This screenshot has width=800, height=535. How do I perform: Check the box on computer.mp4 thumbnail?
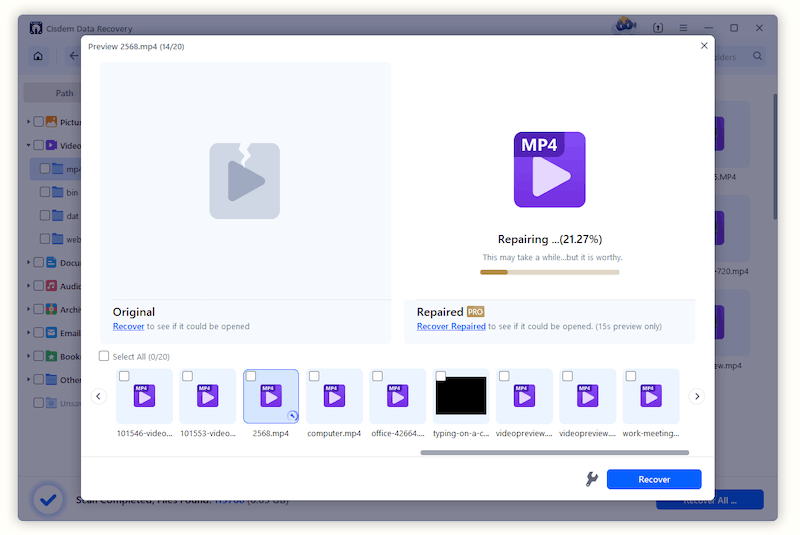pos(314,376)
